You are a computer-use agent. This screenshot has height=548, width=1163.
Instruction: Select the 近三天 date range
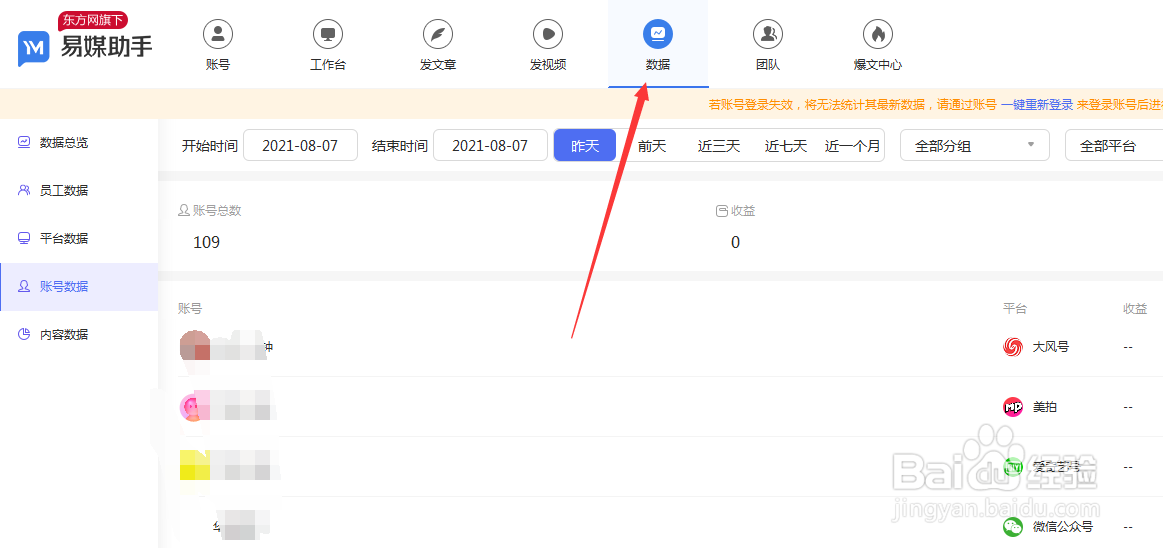[x=719, y=146]
